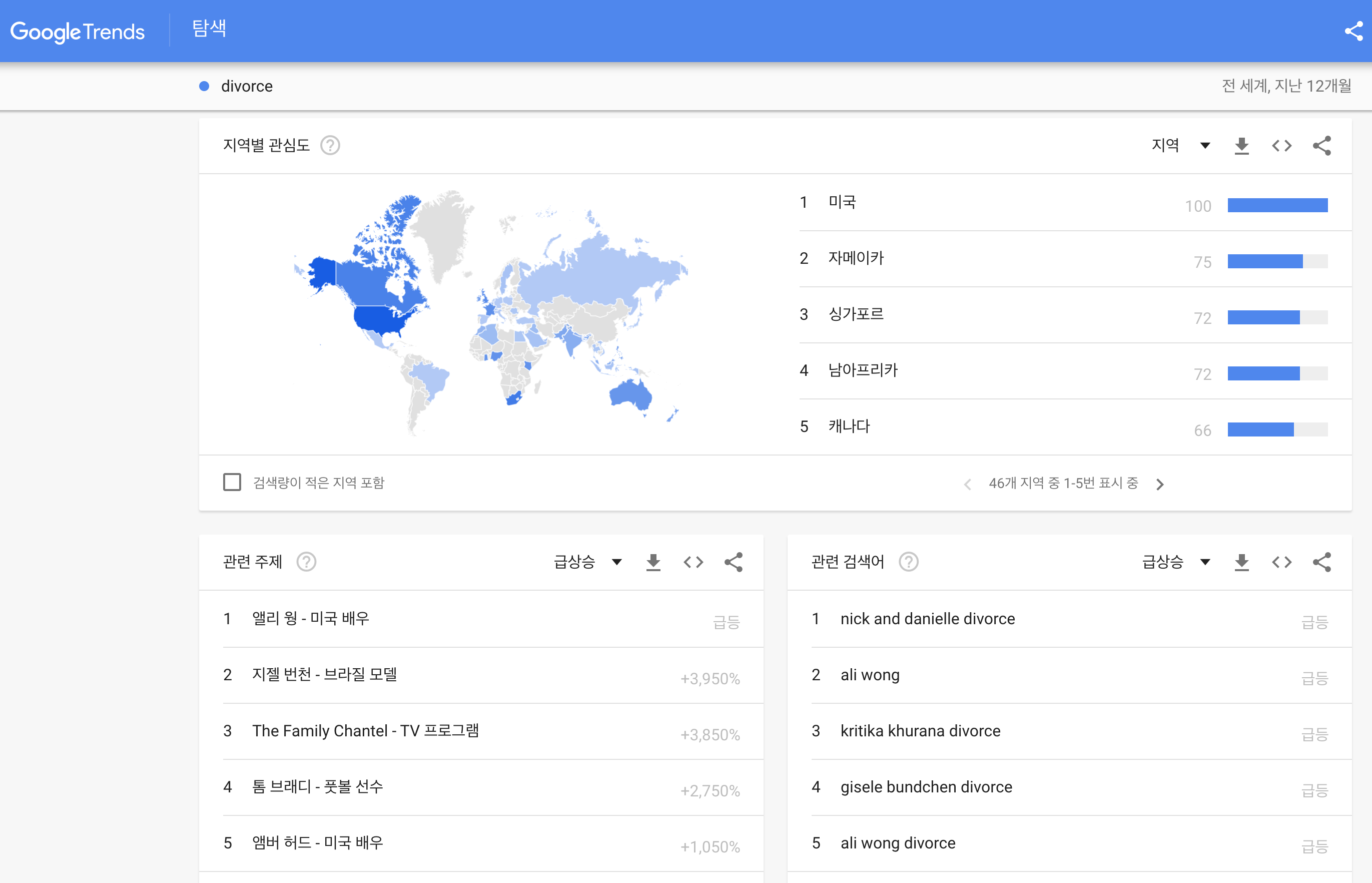Viewport: 1372px width, 883px height.
Task: Select 자메이카 in the region ranking
Action: pos(856,258)
